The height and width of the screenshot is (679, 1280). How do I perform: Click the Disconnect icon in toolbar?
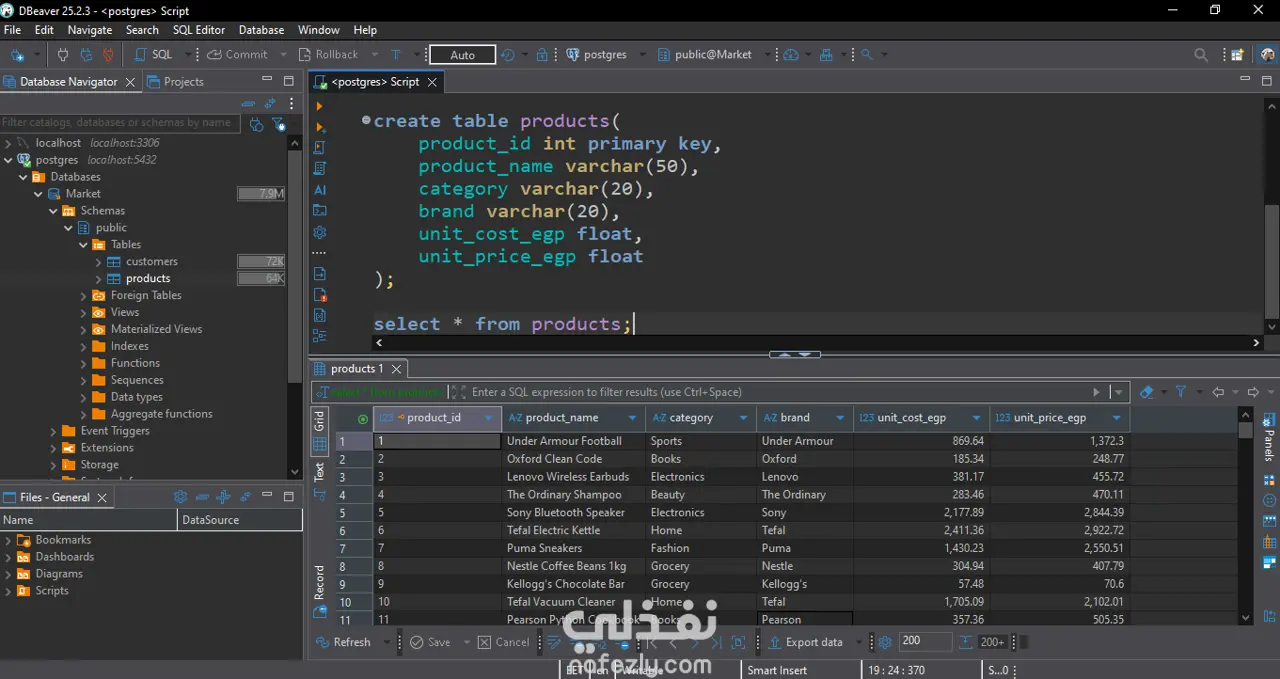pos(109,55)
